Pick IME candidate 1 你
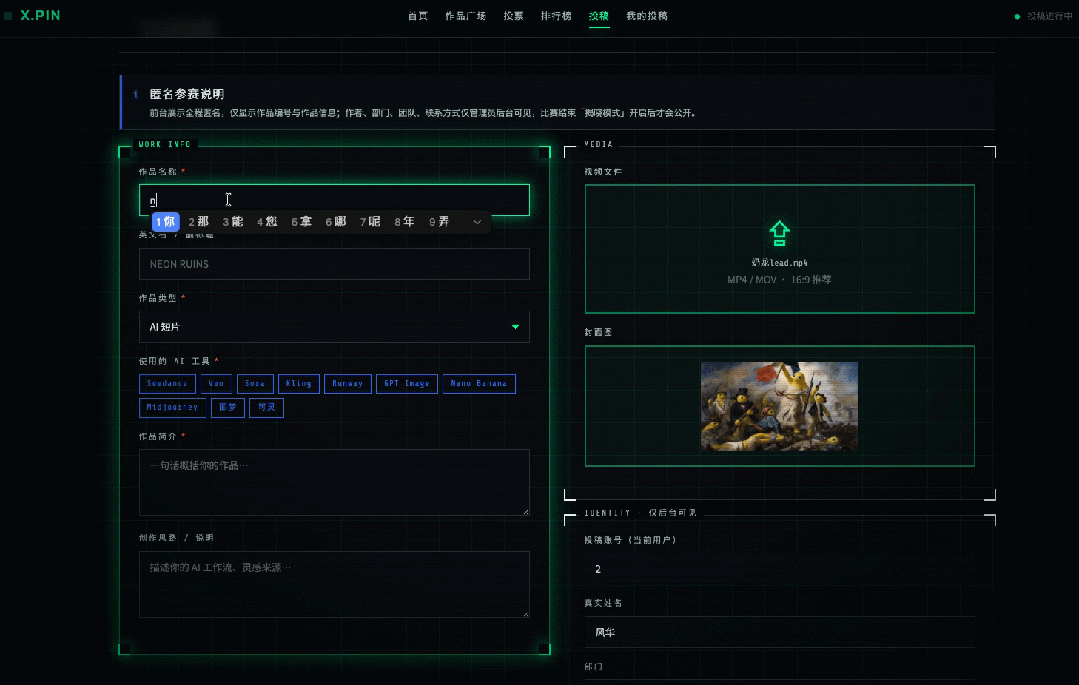This screenshot has height=685, width=1079. [166, 222]
